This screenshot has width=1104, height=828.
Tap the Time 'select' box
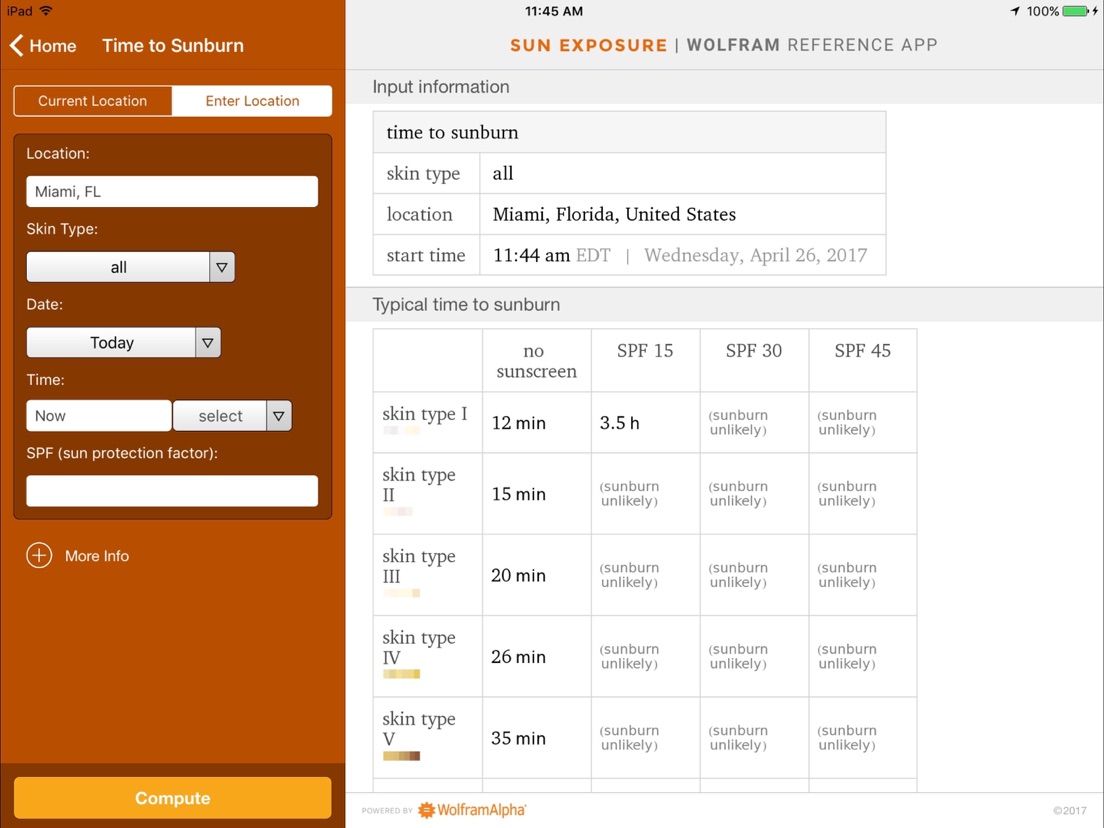tap(220, 416)
